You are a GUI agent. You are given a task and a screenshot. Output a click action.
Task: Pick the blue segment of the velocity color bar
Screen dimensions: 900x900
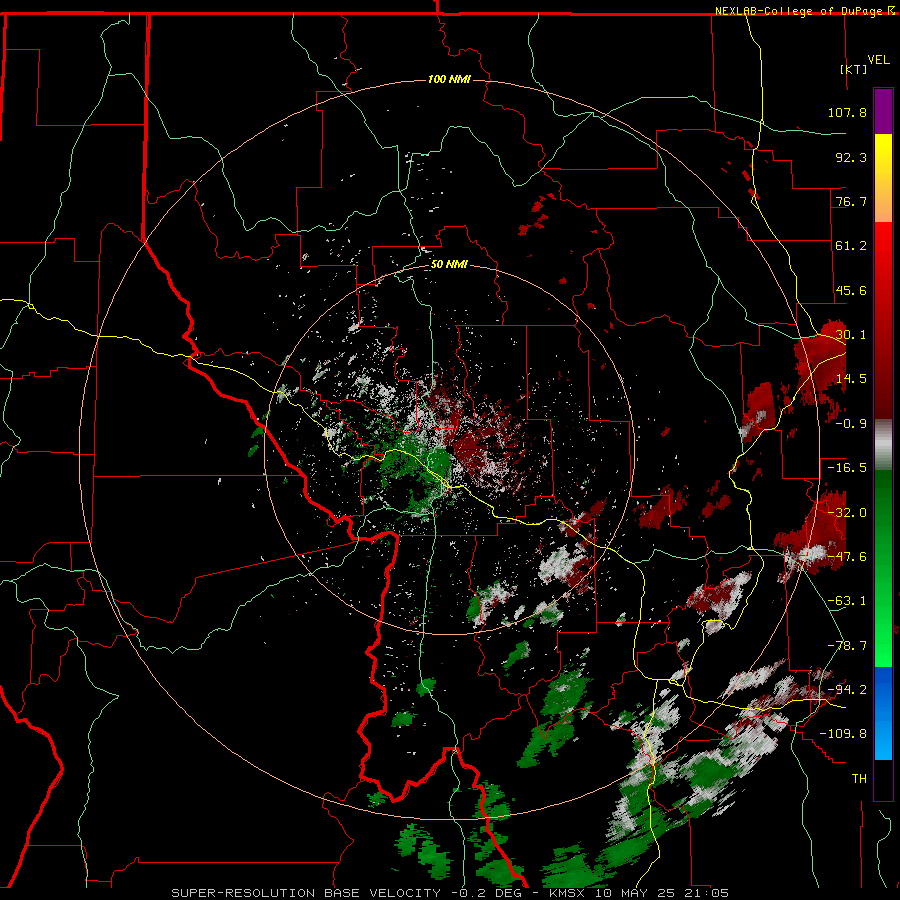[883, 713]
